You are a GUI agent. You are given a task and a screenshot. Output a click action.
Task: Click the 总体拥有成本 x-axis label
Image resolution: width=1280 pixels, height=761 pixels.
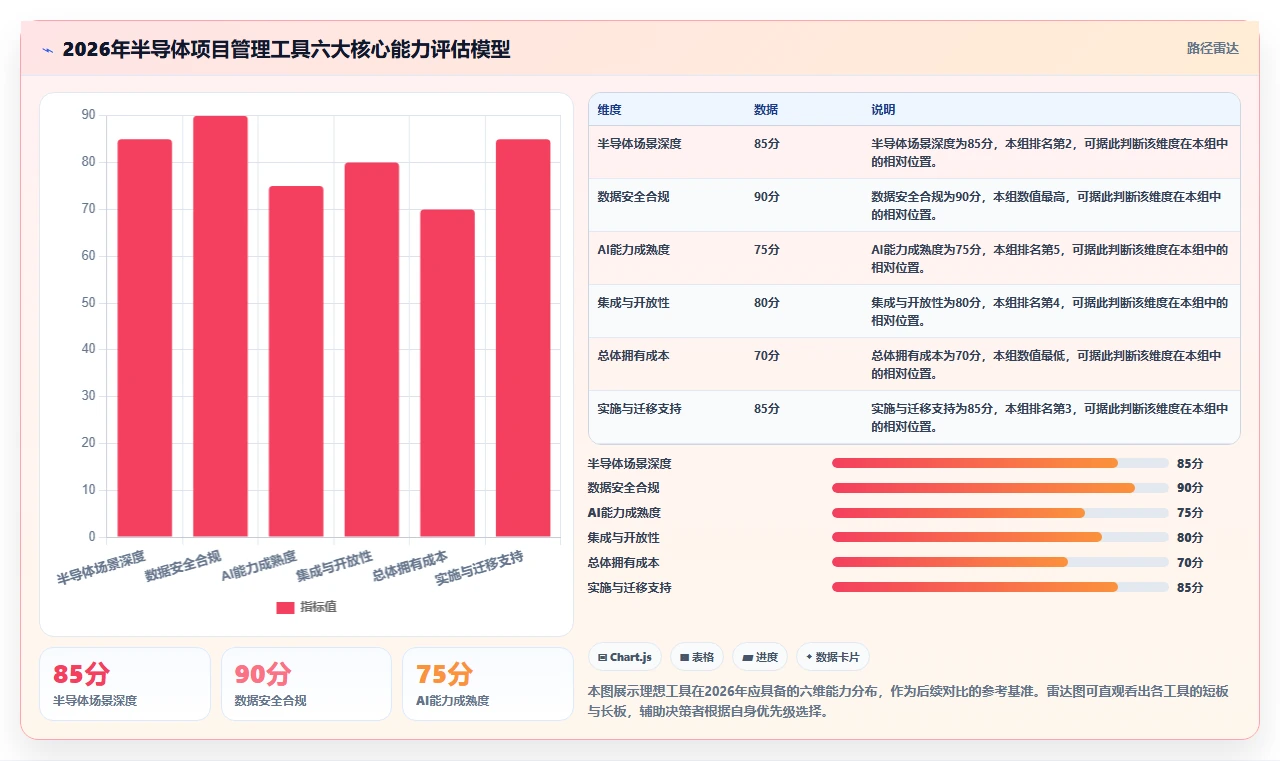click(x=410, y=566)
